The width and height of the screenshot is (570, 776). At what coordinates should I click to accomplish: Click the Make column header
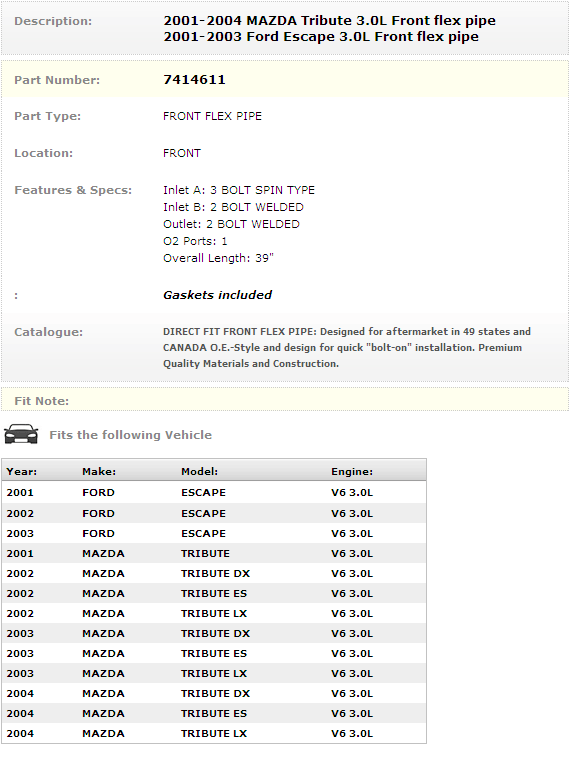point(99,472)
